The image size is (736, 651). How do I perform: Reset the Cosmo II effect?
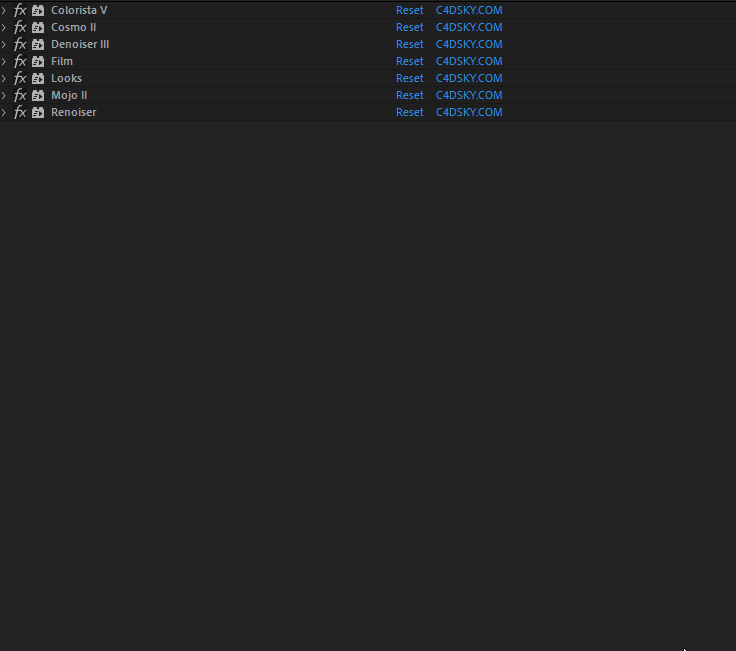(x=409, y=27)
